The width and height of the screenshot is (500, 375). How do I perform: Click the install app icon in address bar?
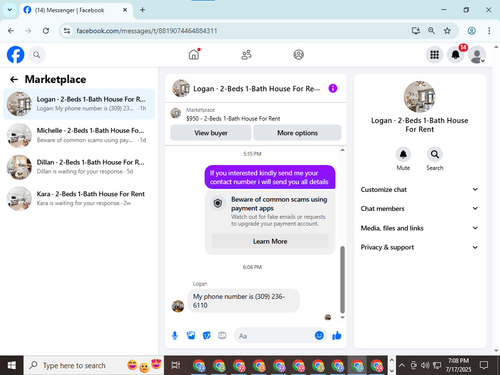coord(416,31)
